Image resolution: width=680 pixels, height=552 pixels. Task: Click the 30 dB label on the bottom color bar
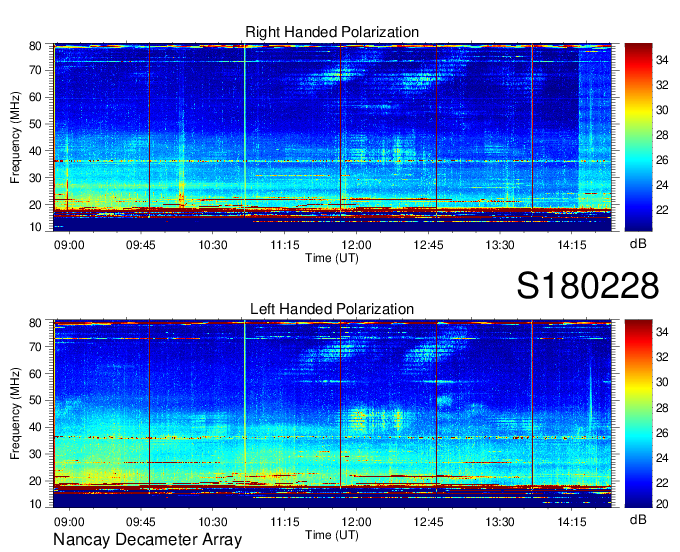(x=662, y=382)
